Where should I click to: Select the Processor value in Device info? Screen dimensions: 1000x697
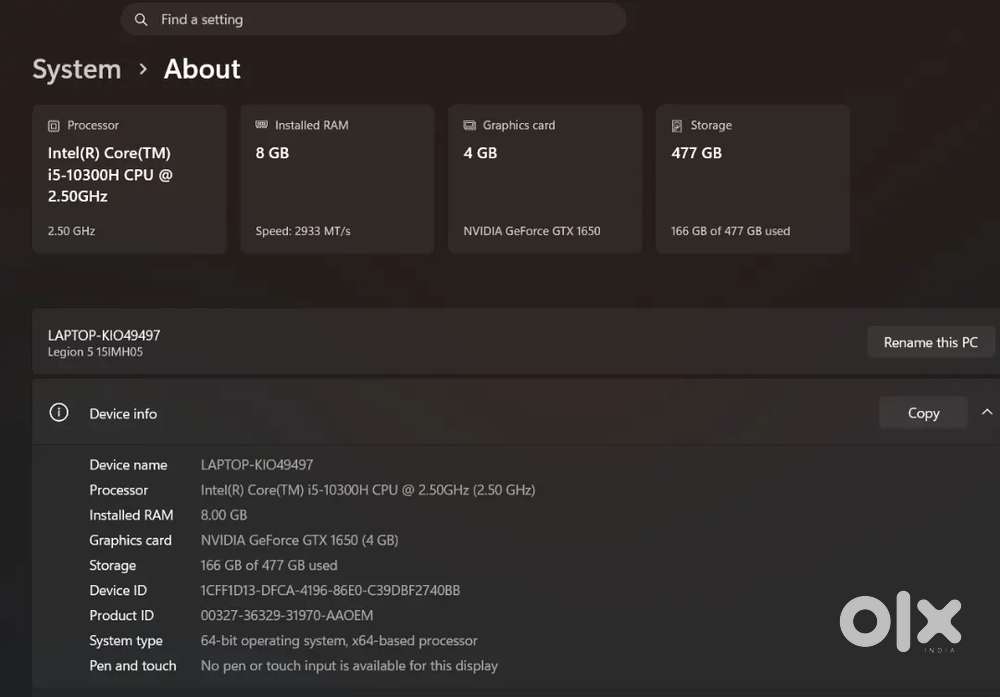tap(368, 490)
